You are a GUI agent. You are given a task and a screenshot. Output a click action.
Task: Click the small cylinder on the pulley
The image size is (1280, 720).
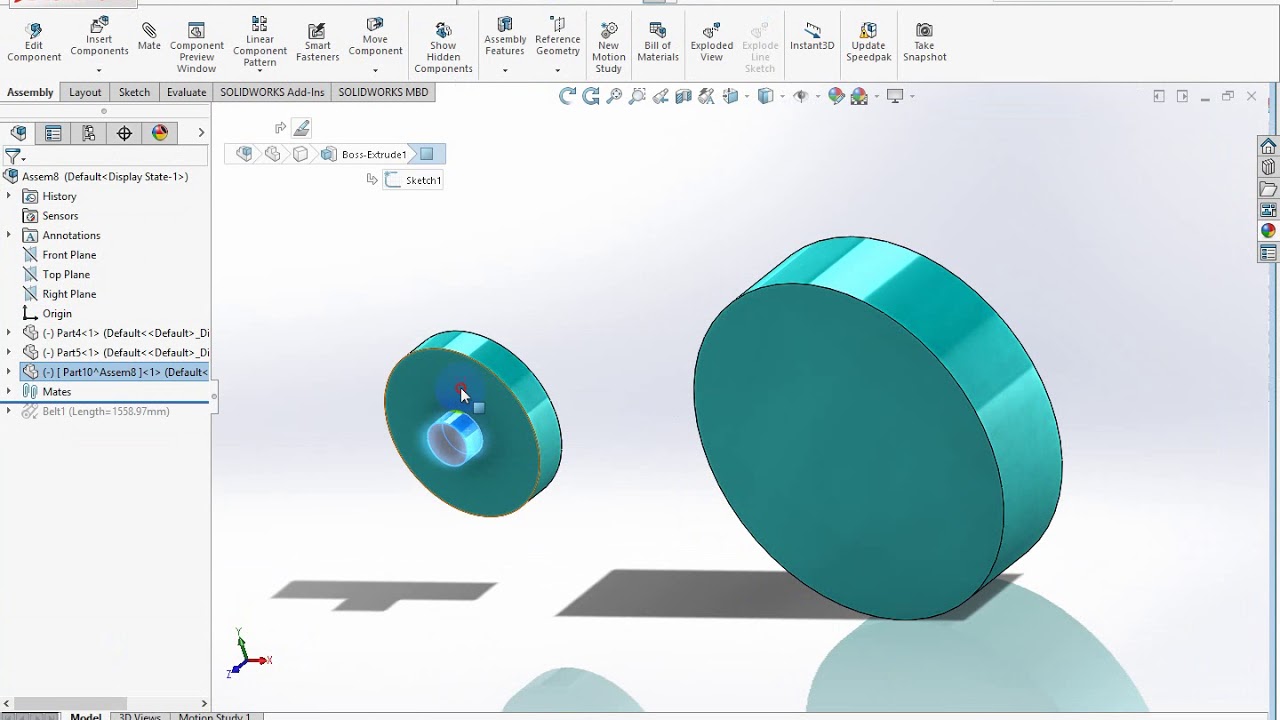tap(455, 440)
